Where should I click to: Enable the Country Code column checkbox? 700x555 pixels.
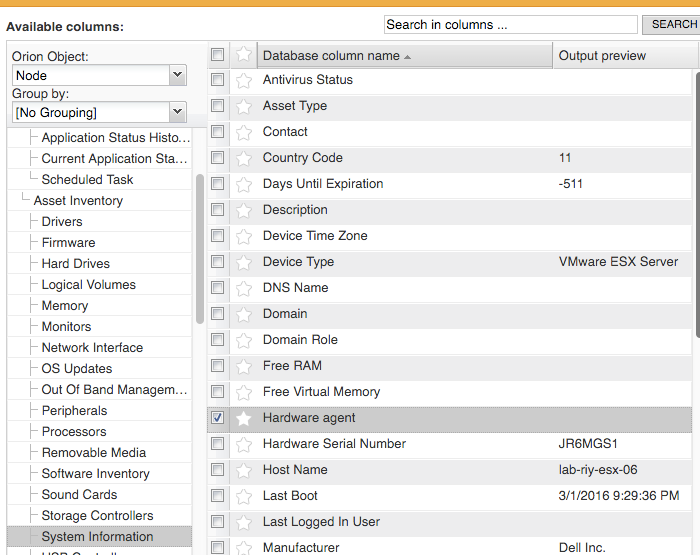(x=217, y=158)
